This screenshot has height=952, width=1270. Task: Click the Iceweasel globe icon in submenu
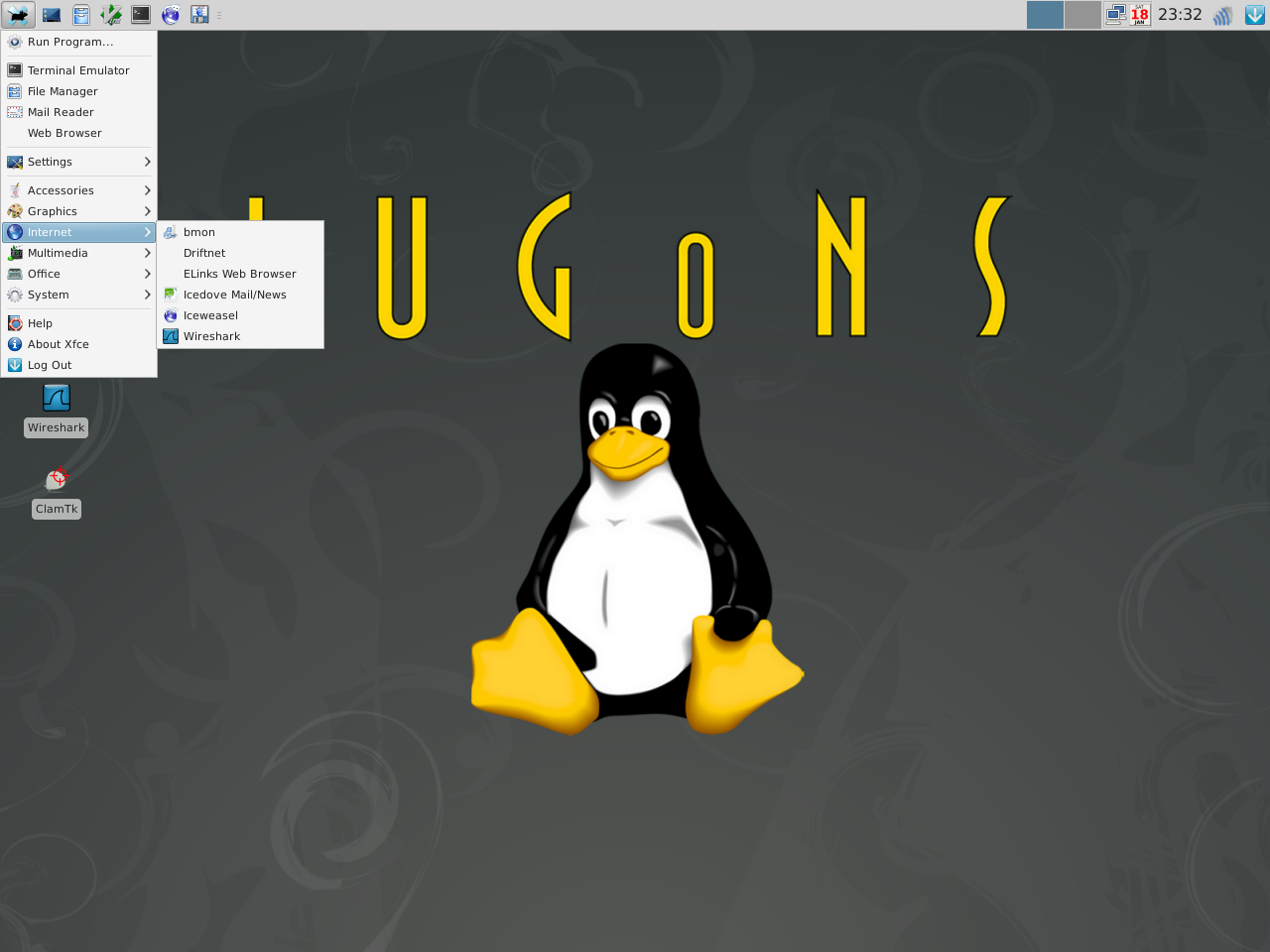tap(171, 315)
